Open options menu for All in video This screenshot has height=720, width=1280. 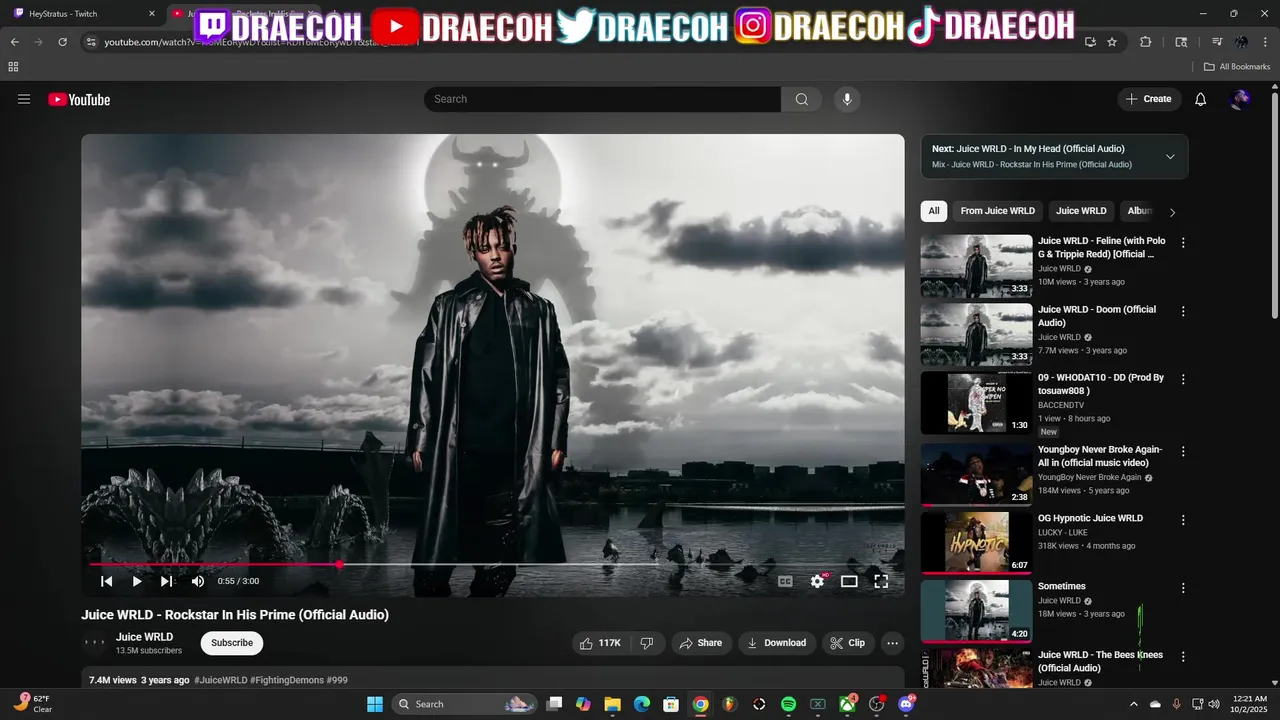click(1183, 452)
